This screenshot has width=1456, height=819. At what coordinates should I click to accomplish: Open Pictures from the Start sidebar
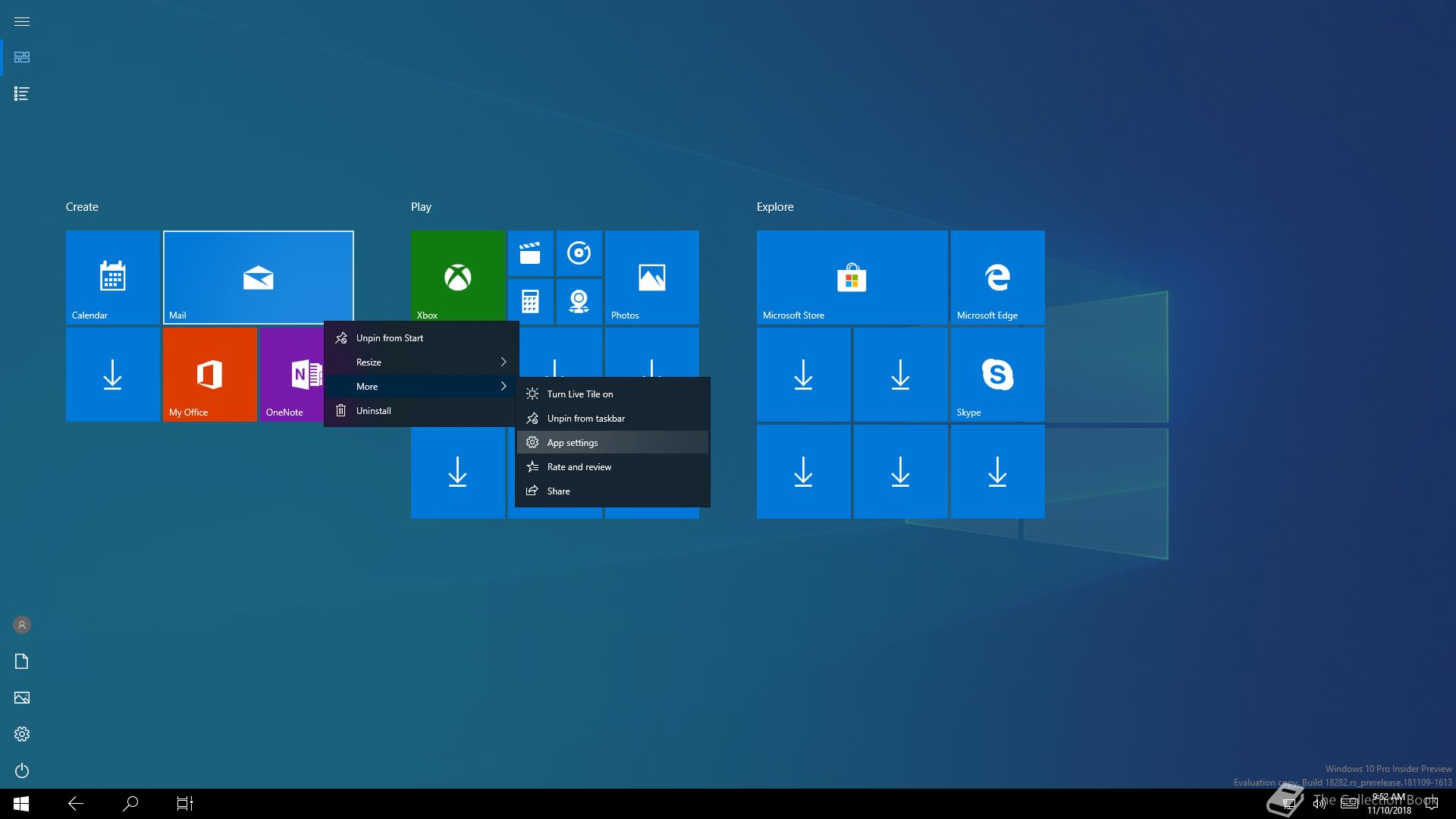click(x=22, y=698)
